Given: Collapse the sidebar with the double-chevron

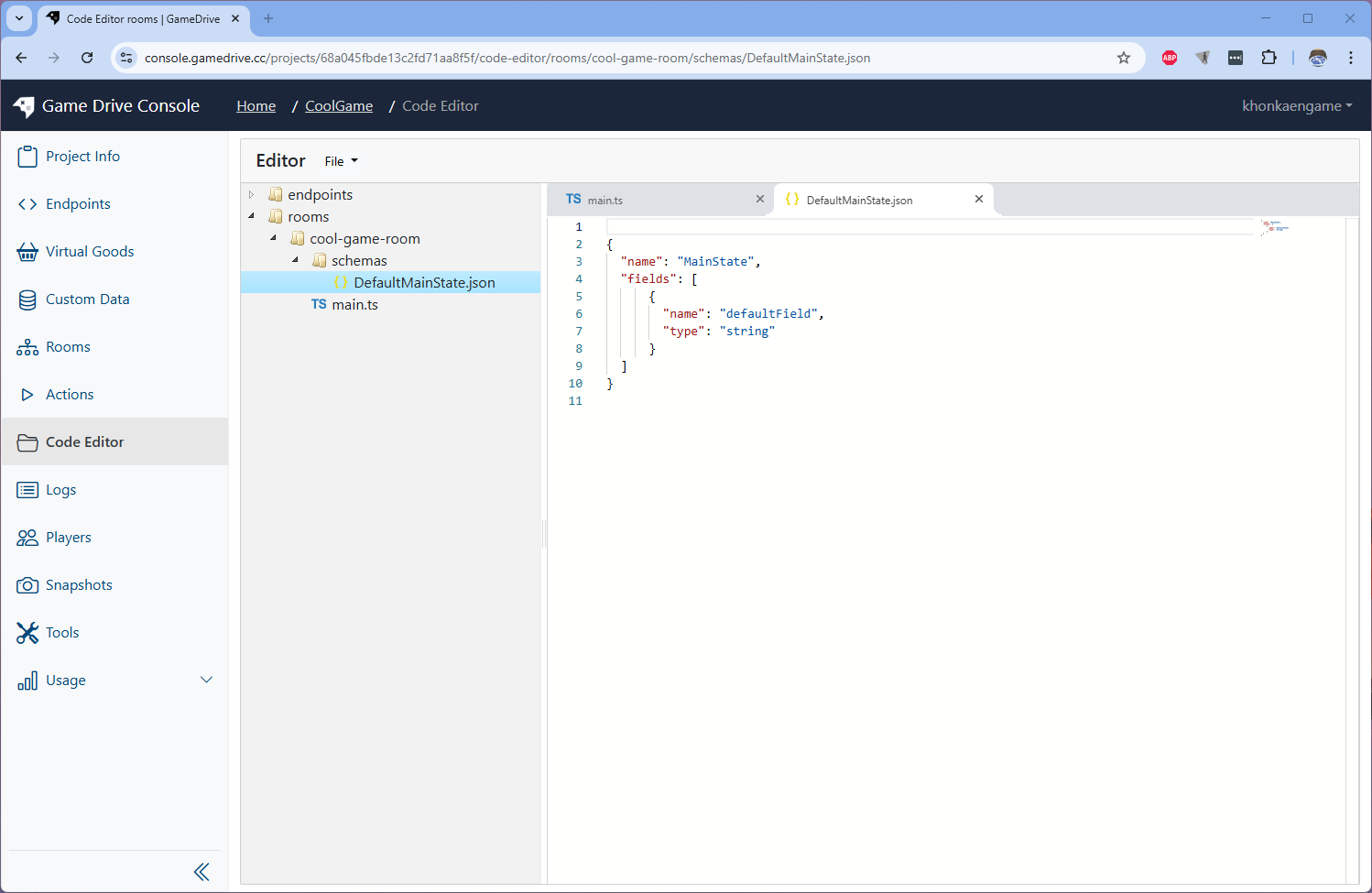Looking at the screenshot, I should point(201,871).
